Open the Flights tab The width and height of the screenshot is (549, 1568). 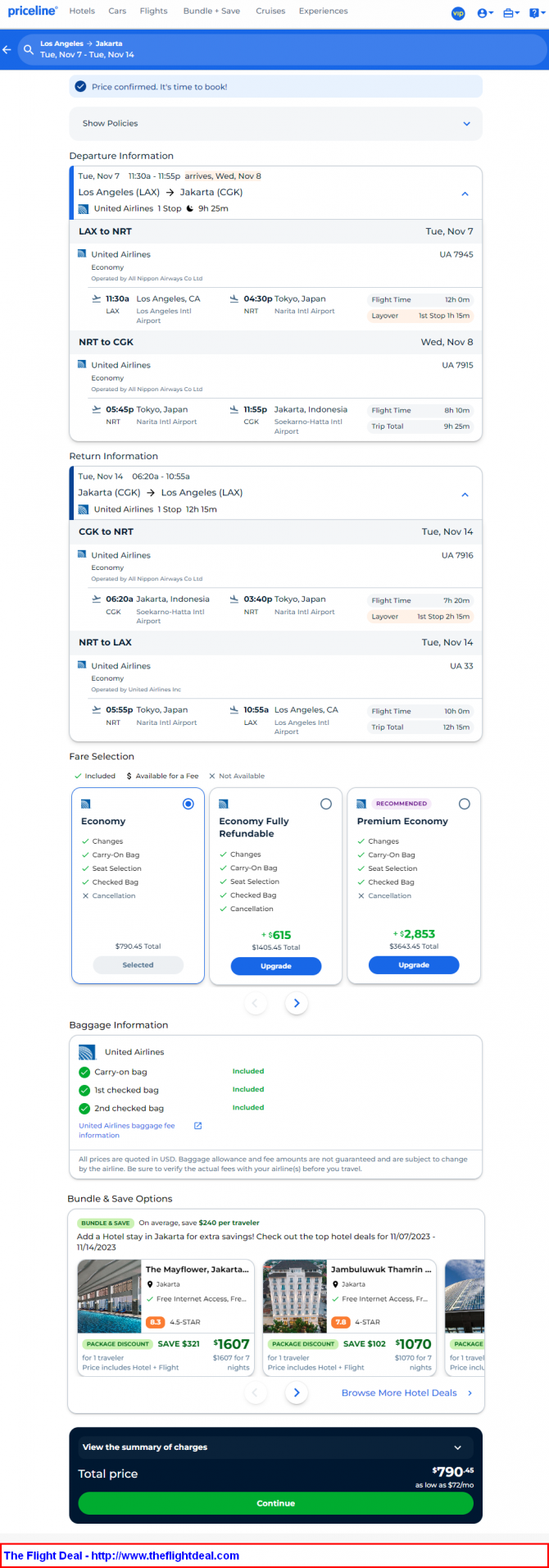click(153, 11)
